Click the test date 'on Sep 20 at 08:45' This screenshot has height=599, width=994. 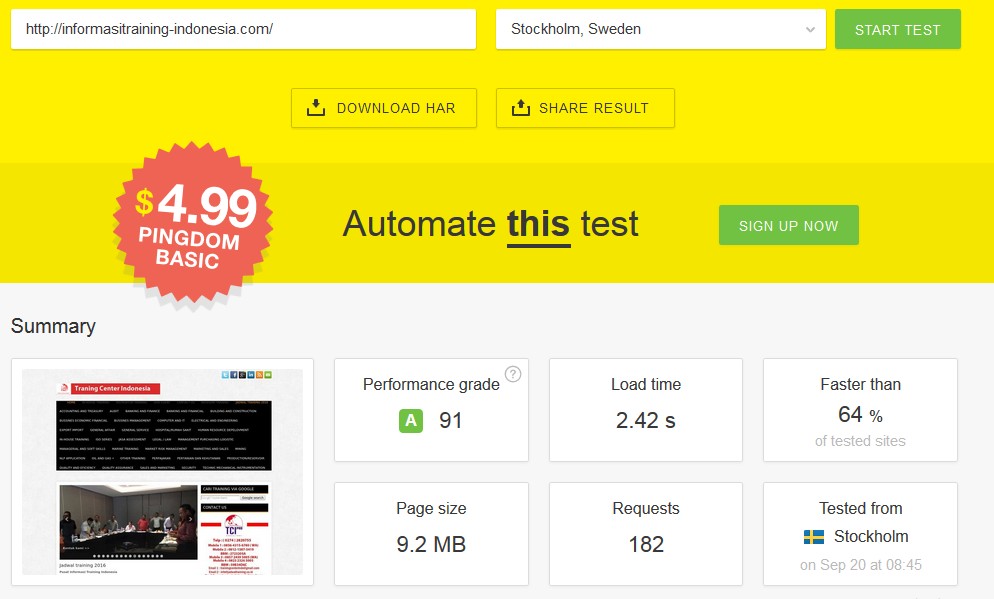tap(861, 565)
